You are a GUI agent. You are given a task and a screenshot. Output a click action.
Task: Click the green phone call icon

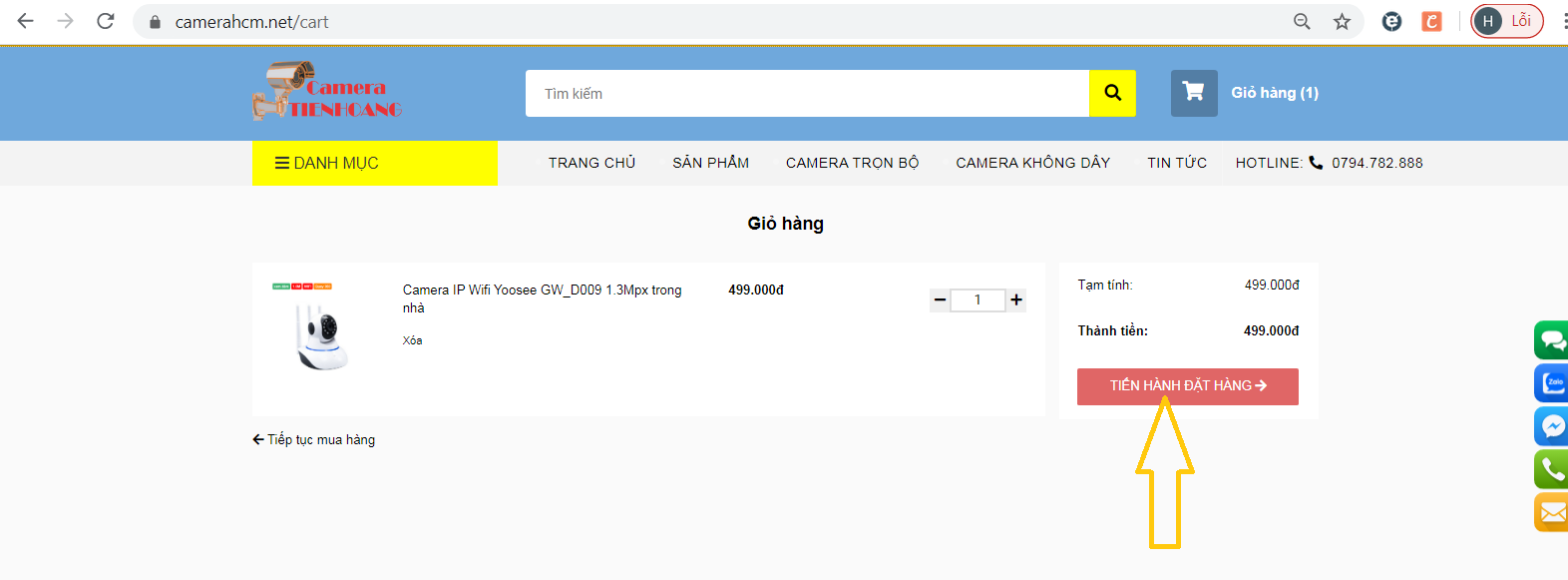point(1552,469)
